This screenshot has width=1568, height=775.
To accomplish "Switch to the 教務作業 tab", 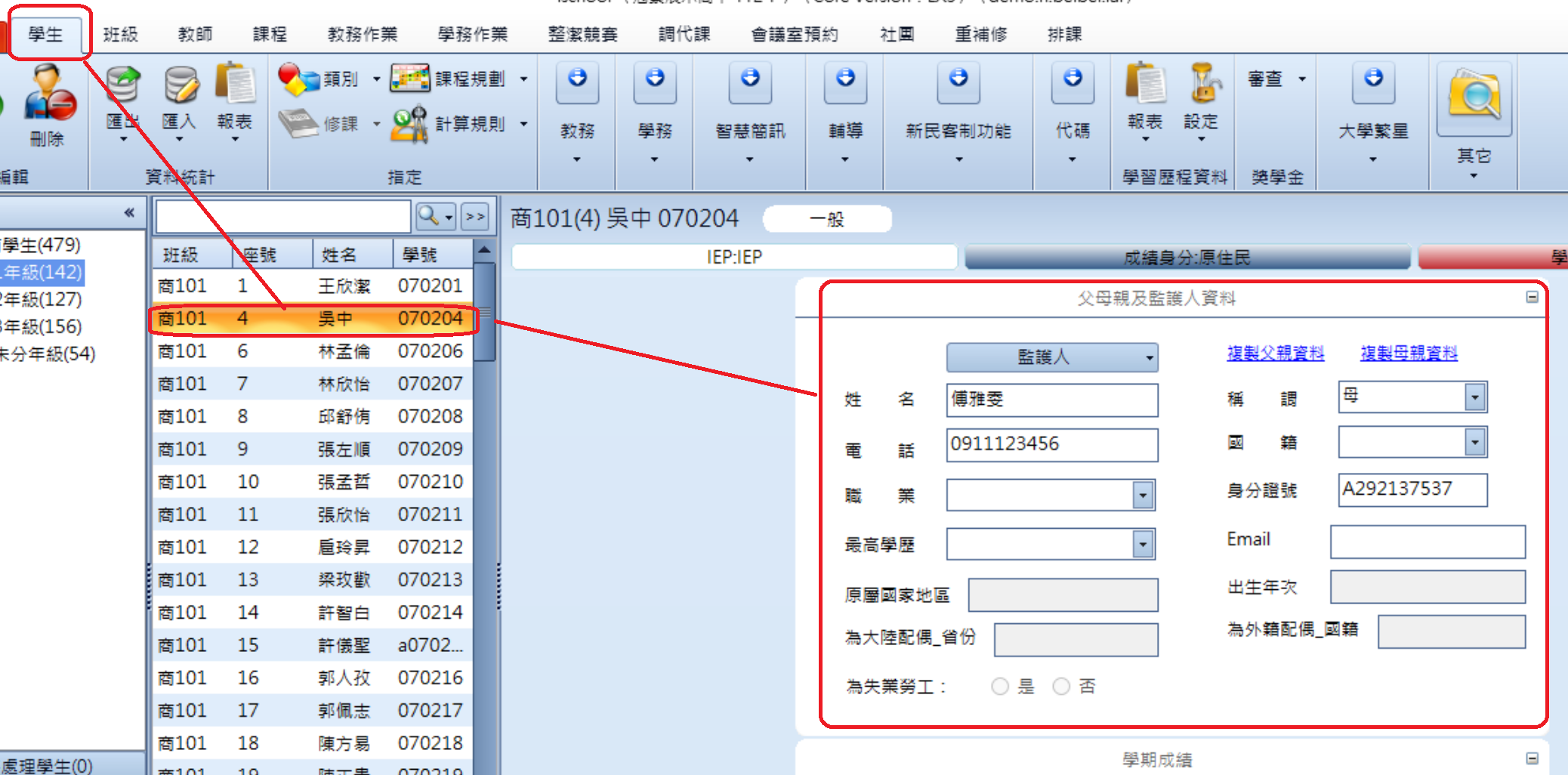I will point(363,34).
